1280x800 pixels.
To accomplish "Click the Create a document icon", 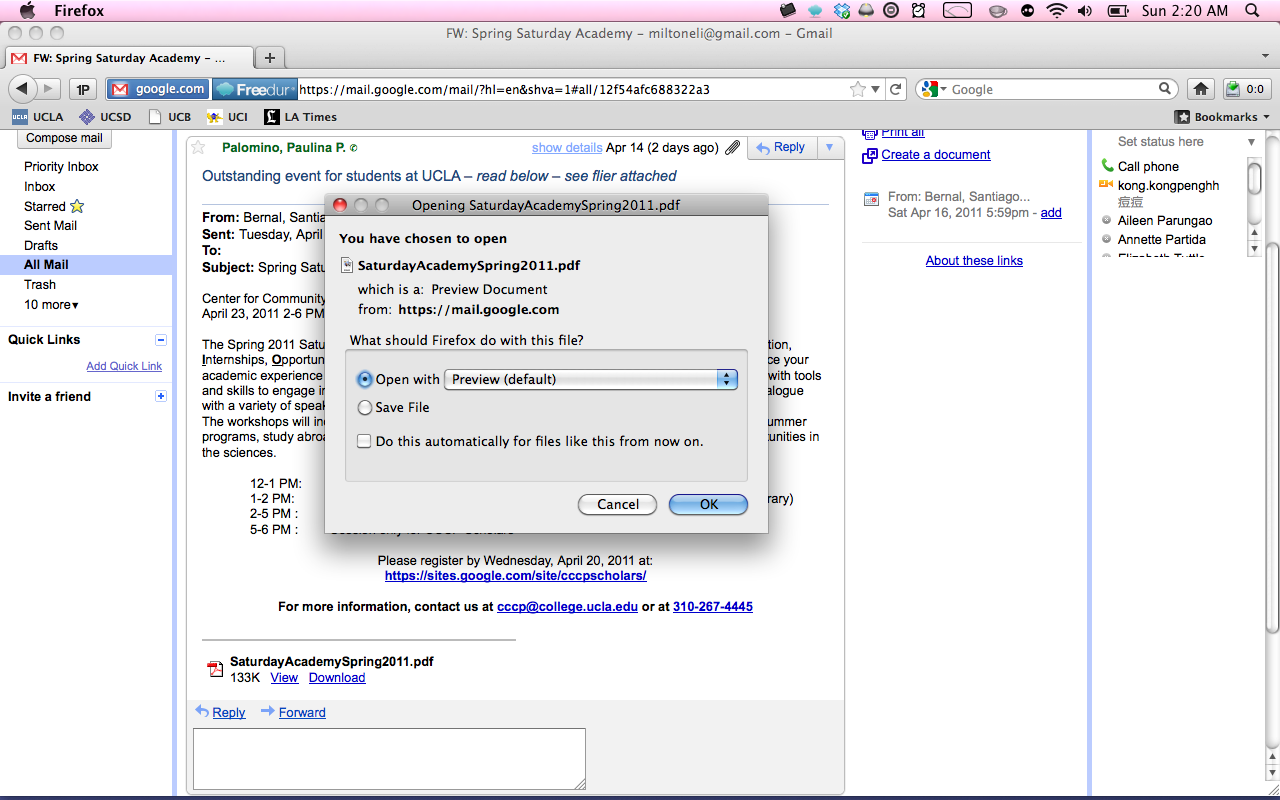I will pos(869,155).
